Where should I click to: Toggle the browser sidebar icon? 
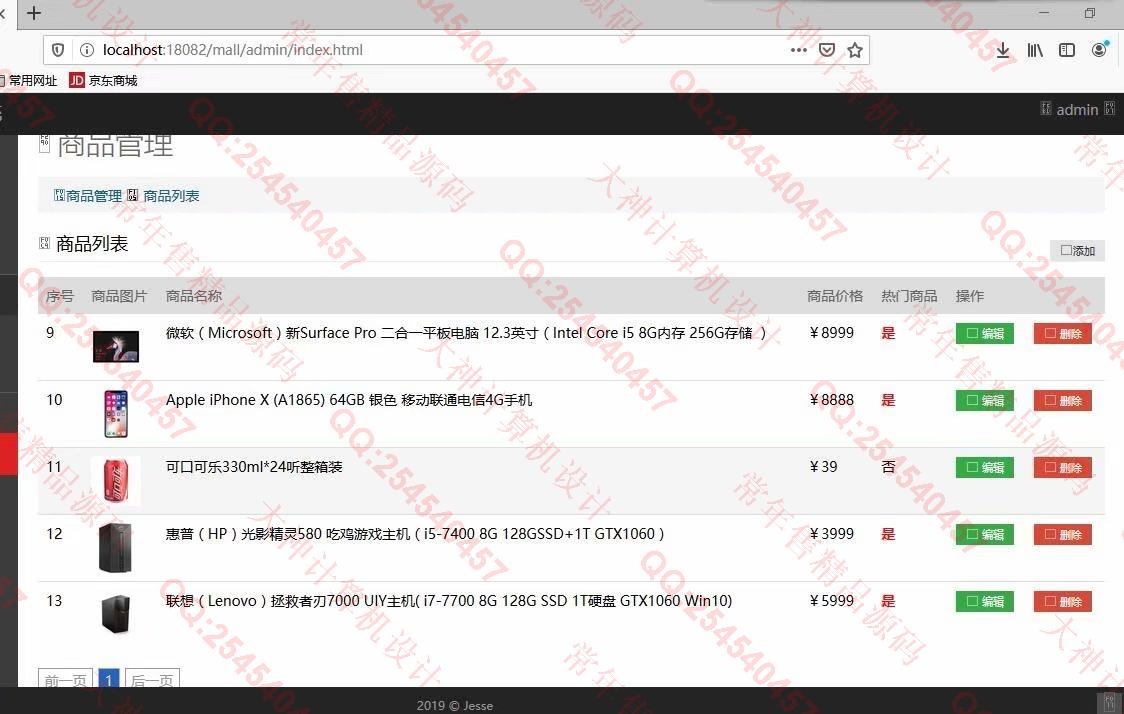1067,50
